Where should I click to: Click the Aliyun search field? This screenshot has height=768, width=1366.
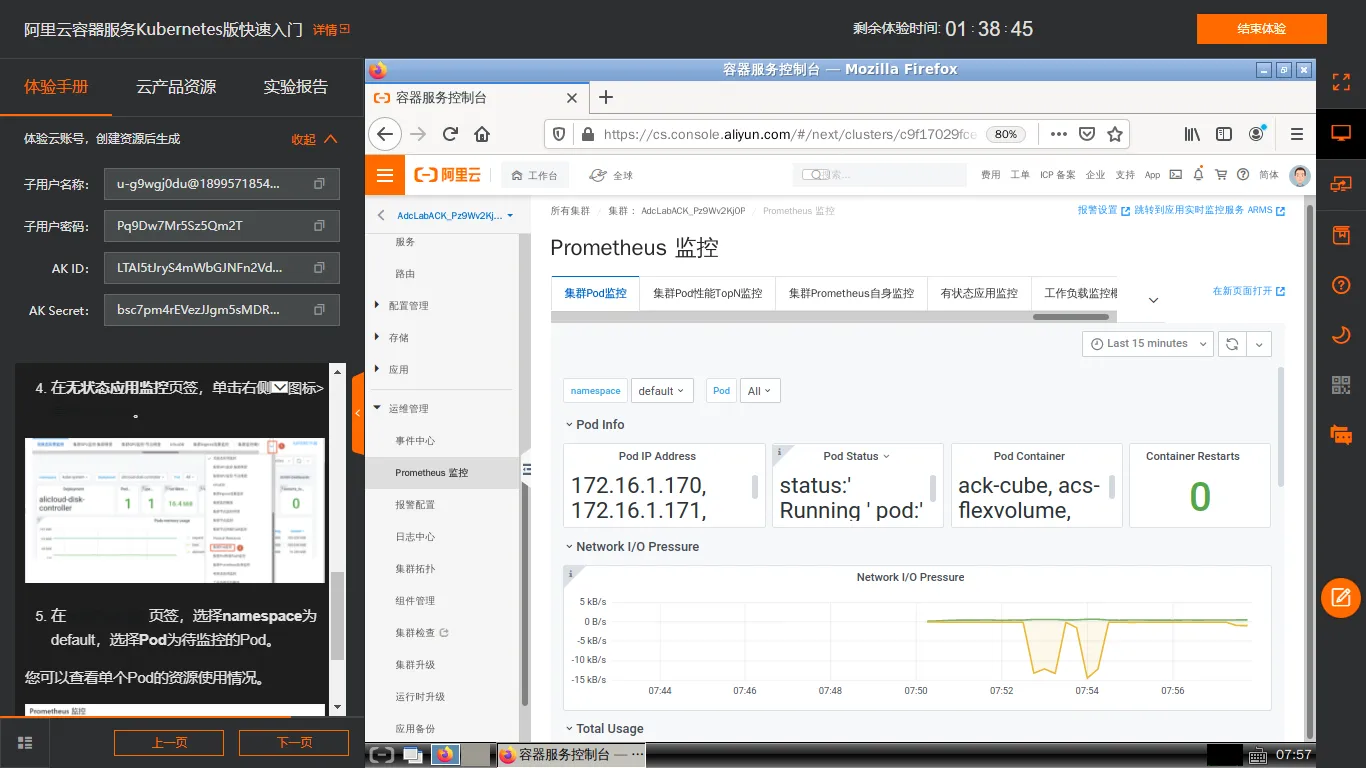coord(880,175)
